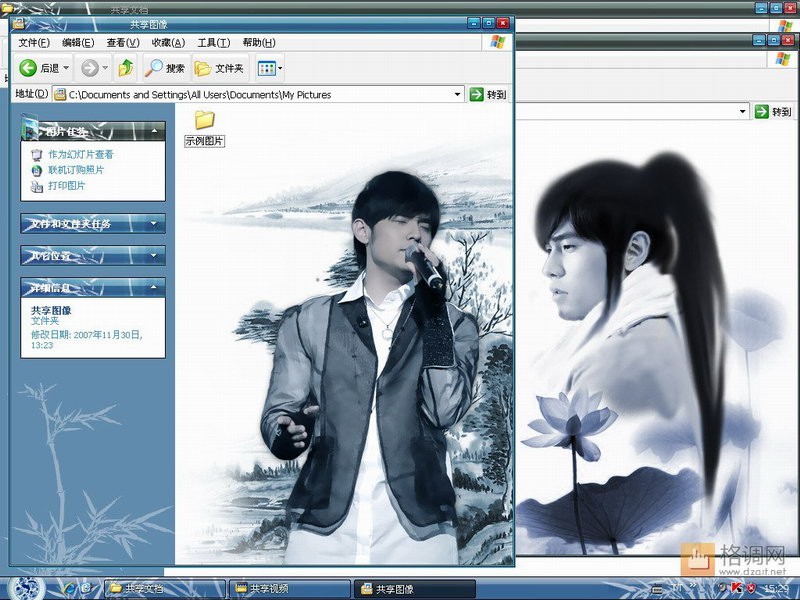Expand the 文件和文件夹任务 panel
The image size is (800, 600).
pos(154,223)
